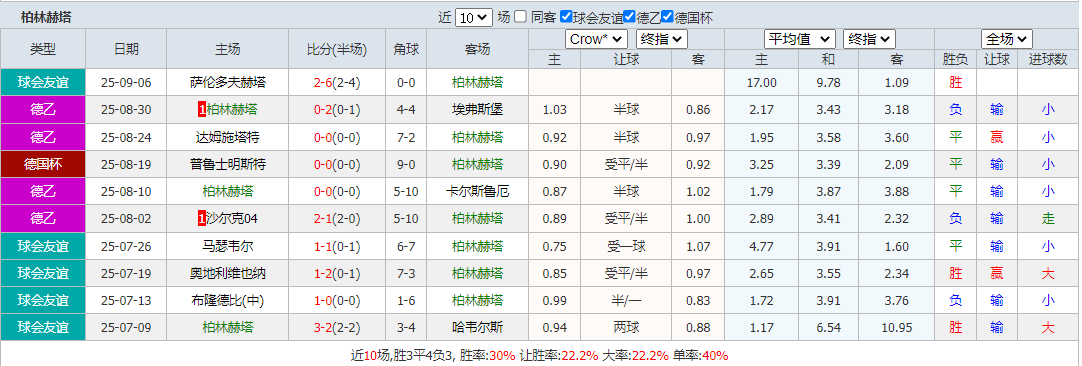
Task: Click the handicap value 半/一
Action: 626,301
